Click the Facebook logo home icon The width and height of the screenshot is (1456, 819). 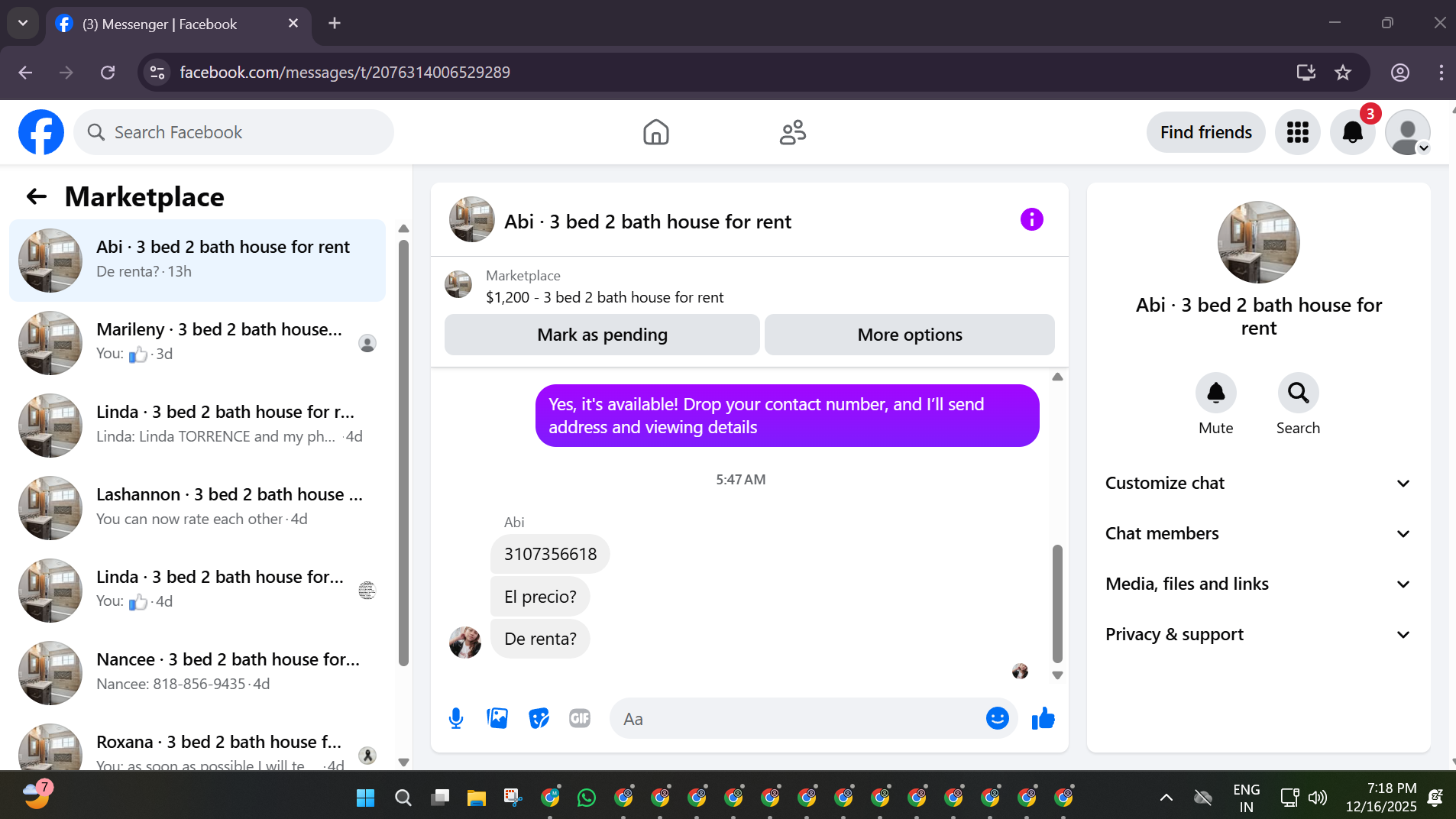pos(41,132)
